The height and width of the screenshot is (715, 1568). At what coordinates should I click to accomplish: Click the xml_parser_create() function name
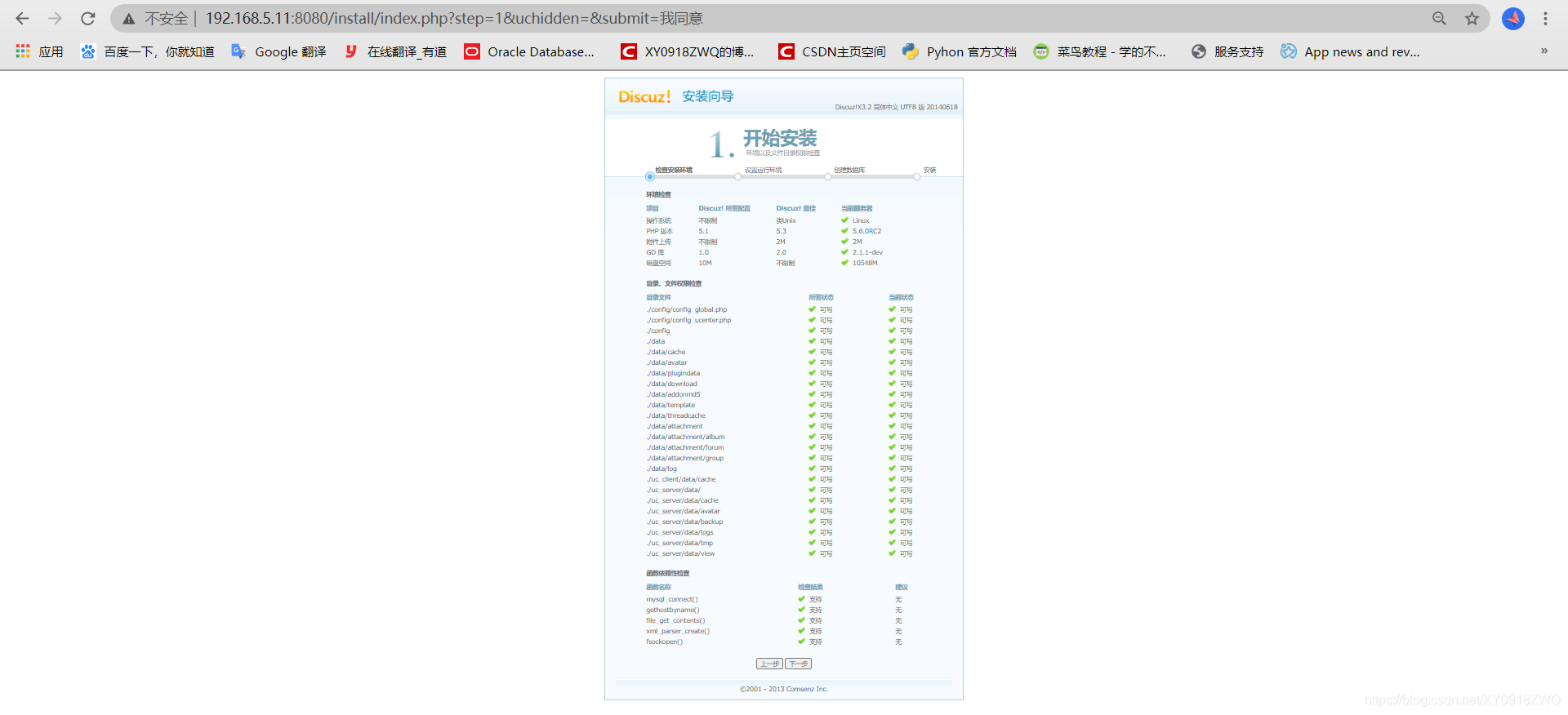point(678,631)
